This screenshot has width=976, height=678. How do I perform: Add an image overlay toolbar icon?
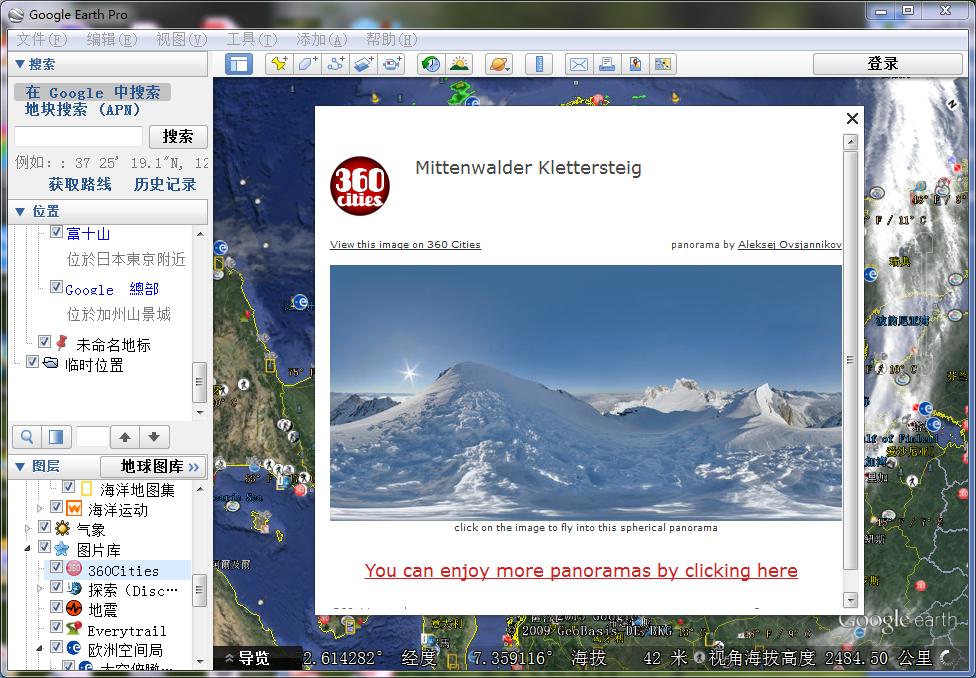pyautogui.click(x=364, y=64)
